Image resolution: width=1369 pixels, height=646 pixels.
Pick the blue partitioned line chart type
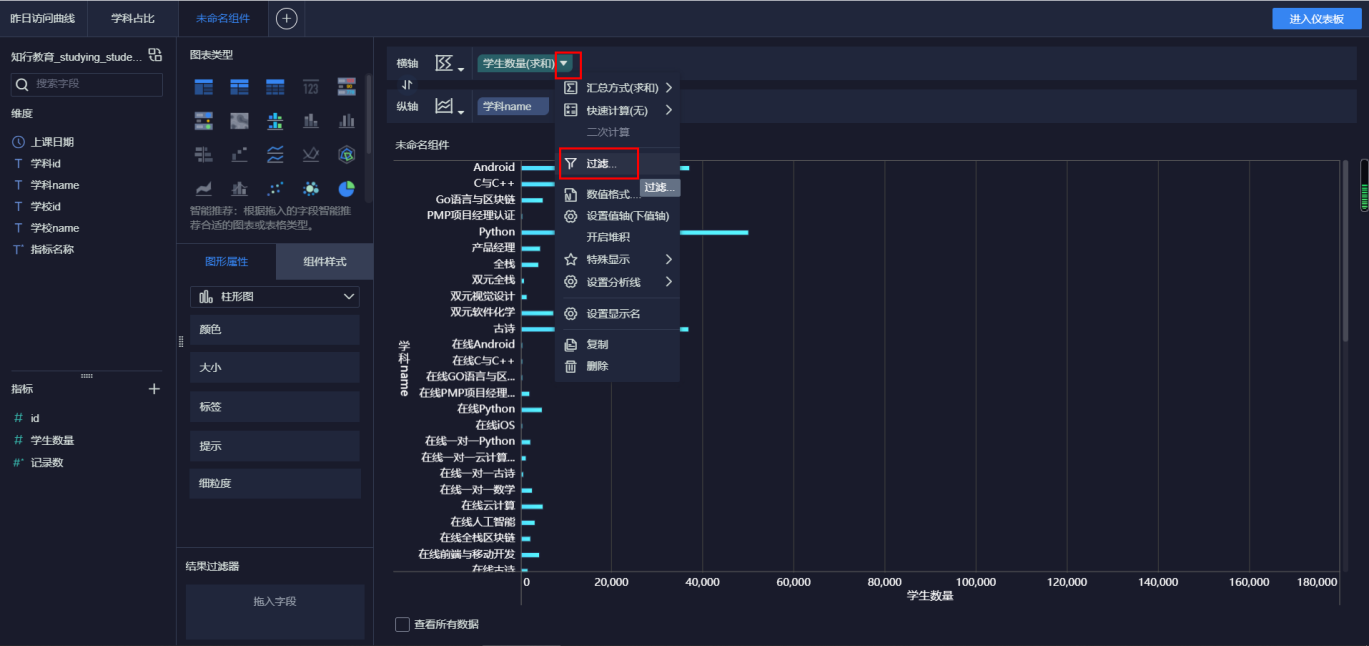pos(275,154)
